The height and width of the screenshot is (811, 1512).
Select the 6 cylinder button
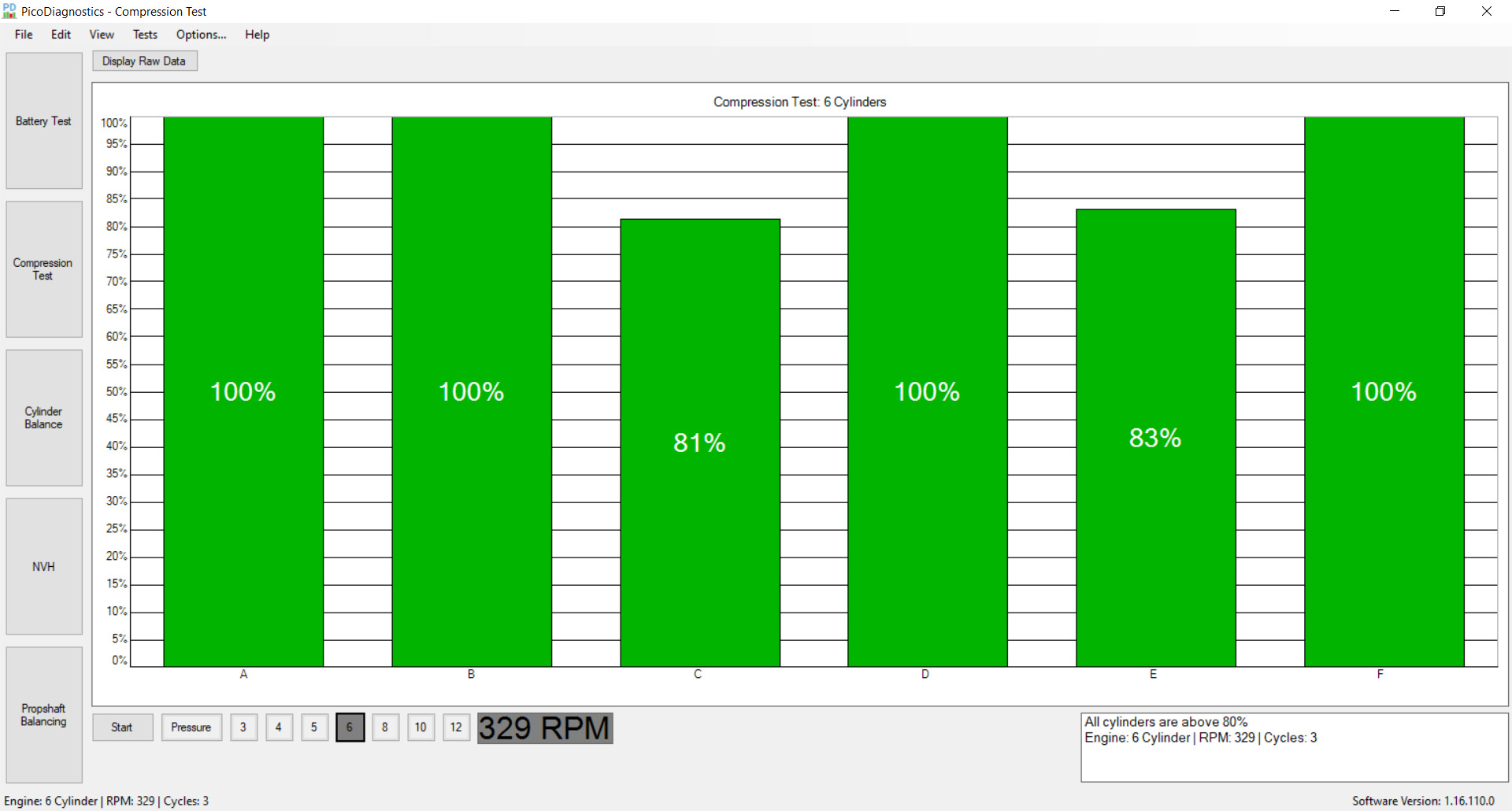point(350,728)
